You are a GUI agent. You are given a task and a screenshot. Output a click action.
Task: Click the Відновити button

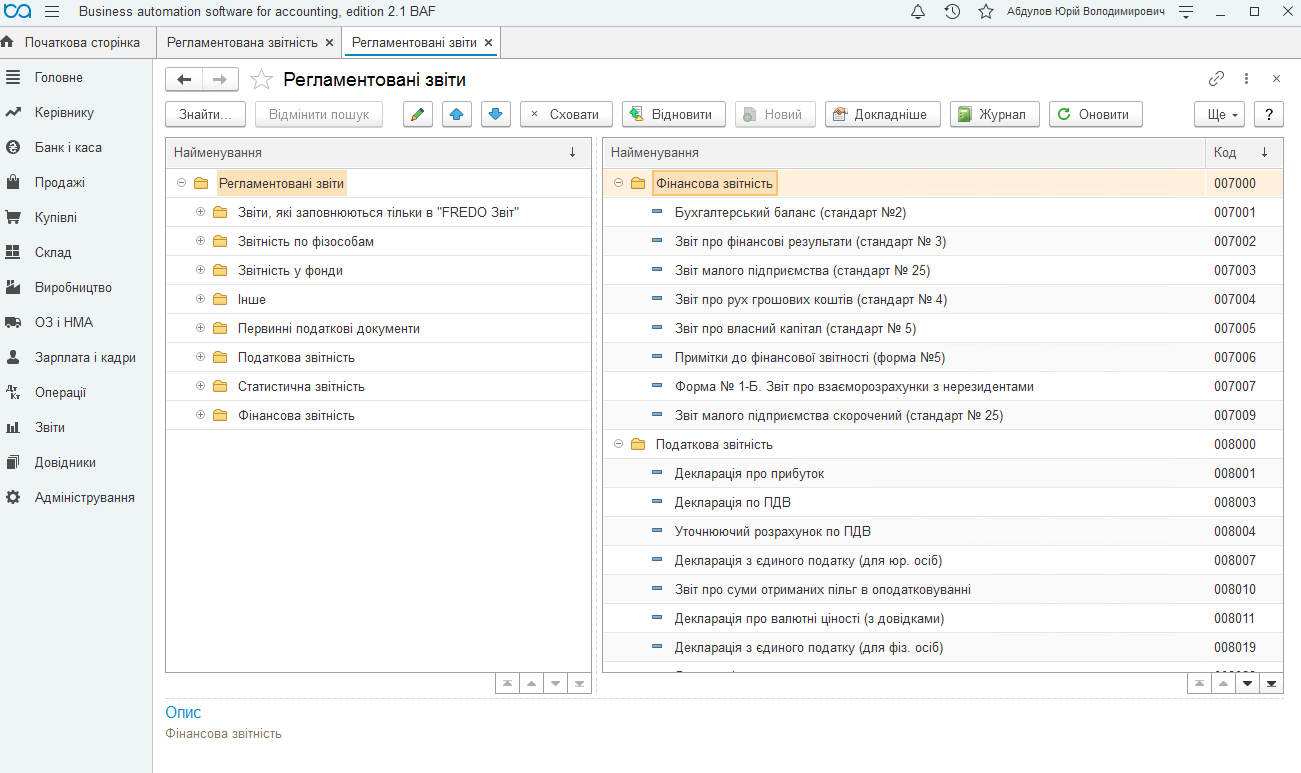coord(673,114)
